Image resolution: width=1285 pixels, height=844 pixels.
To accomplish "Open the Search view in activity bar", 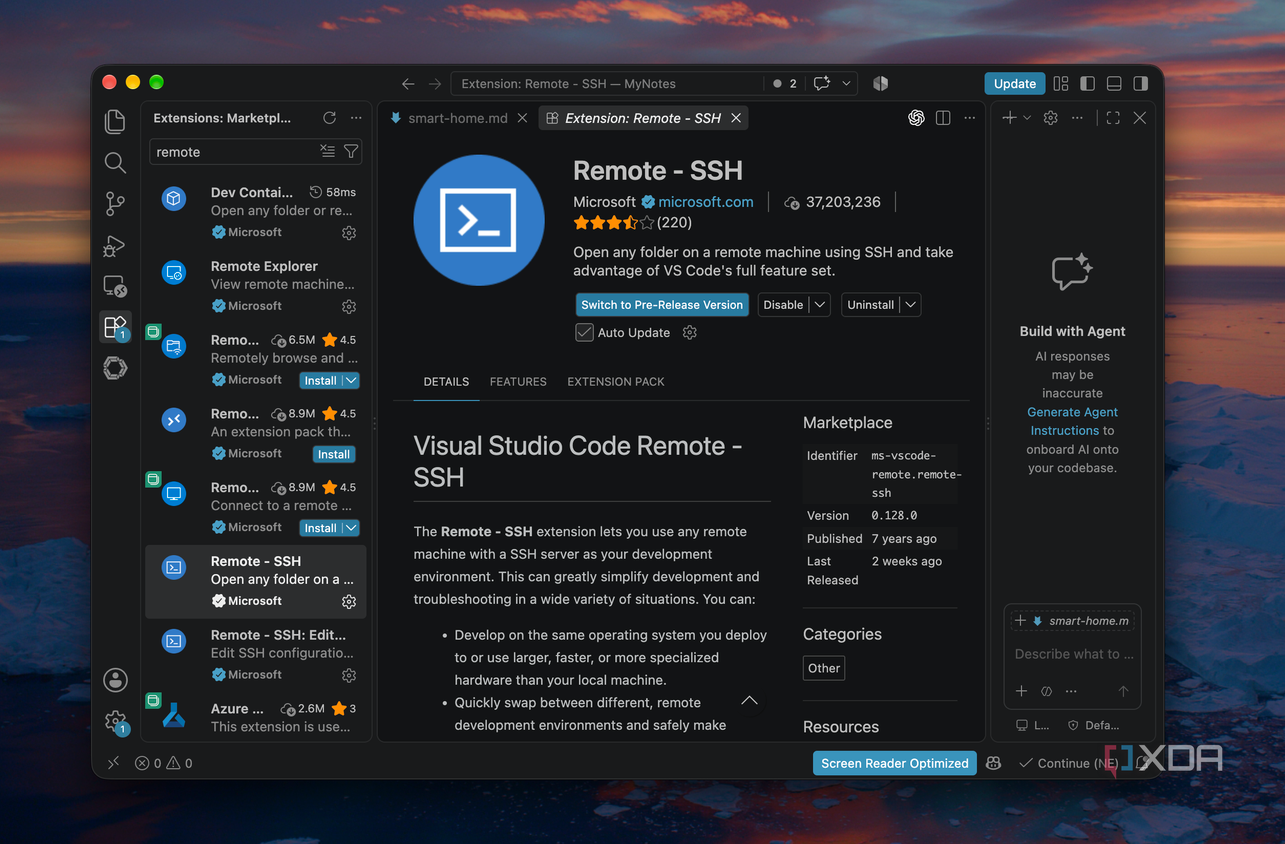I will pyautogui.click(x=115, y=163).
